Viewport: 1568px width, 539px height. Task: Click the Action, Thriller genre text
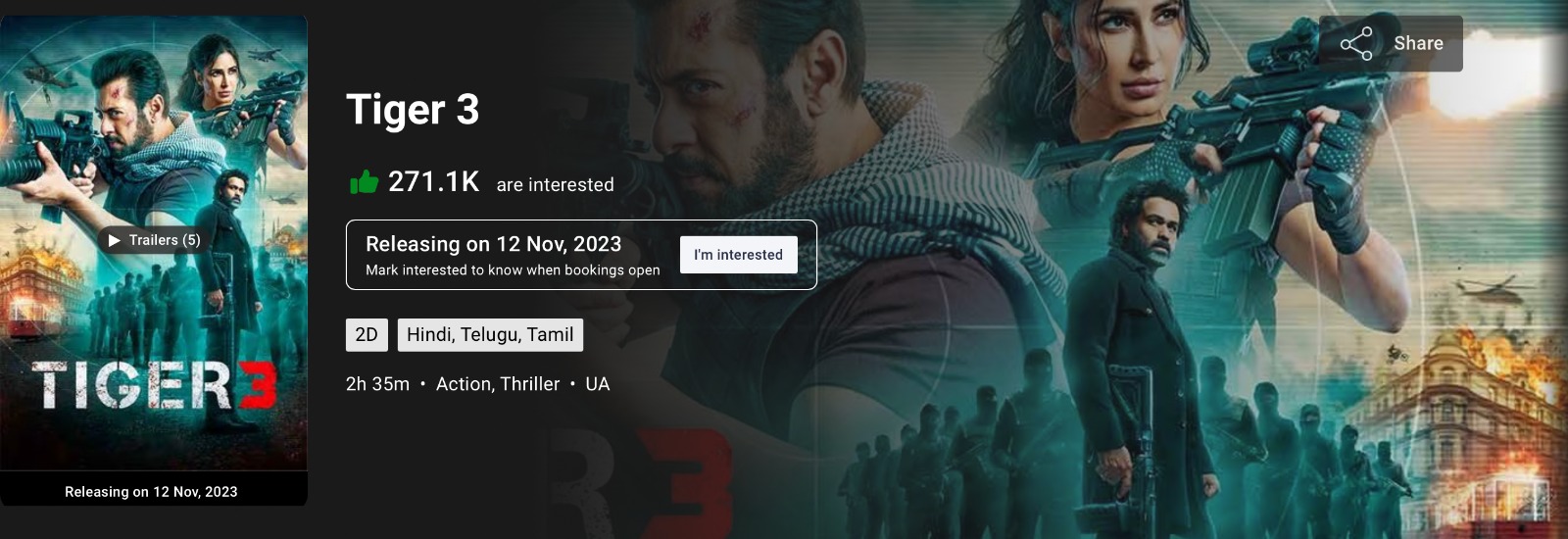click(x=498, y=384)
